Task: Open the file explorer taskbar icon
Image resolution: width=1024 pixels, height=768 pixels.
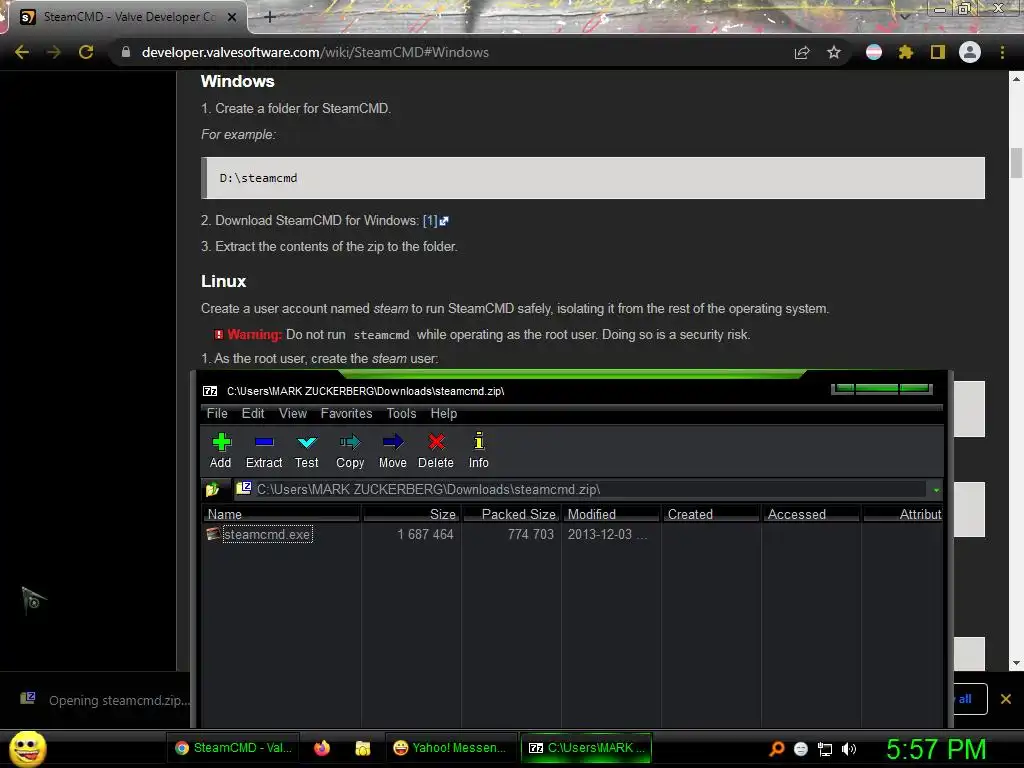Action: 362,748
